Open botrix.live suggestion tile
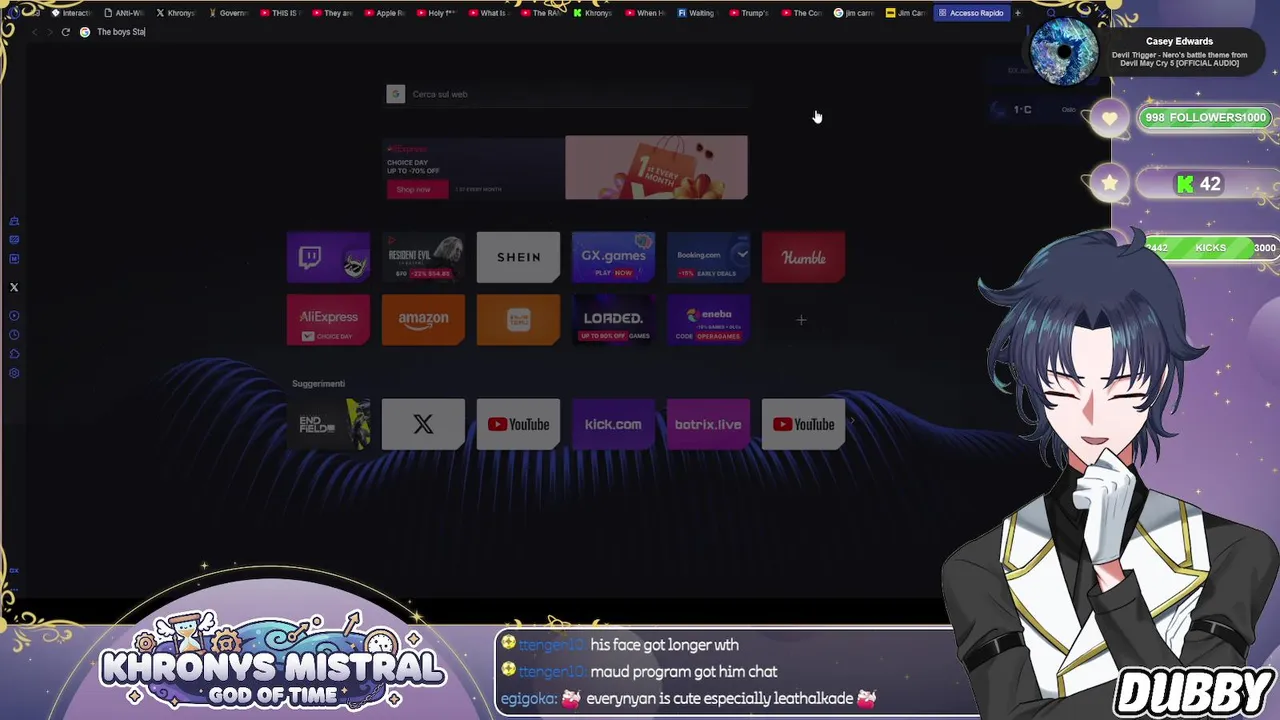This screenshot has height=720, width=1280. tap(708, 425)
